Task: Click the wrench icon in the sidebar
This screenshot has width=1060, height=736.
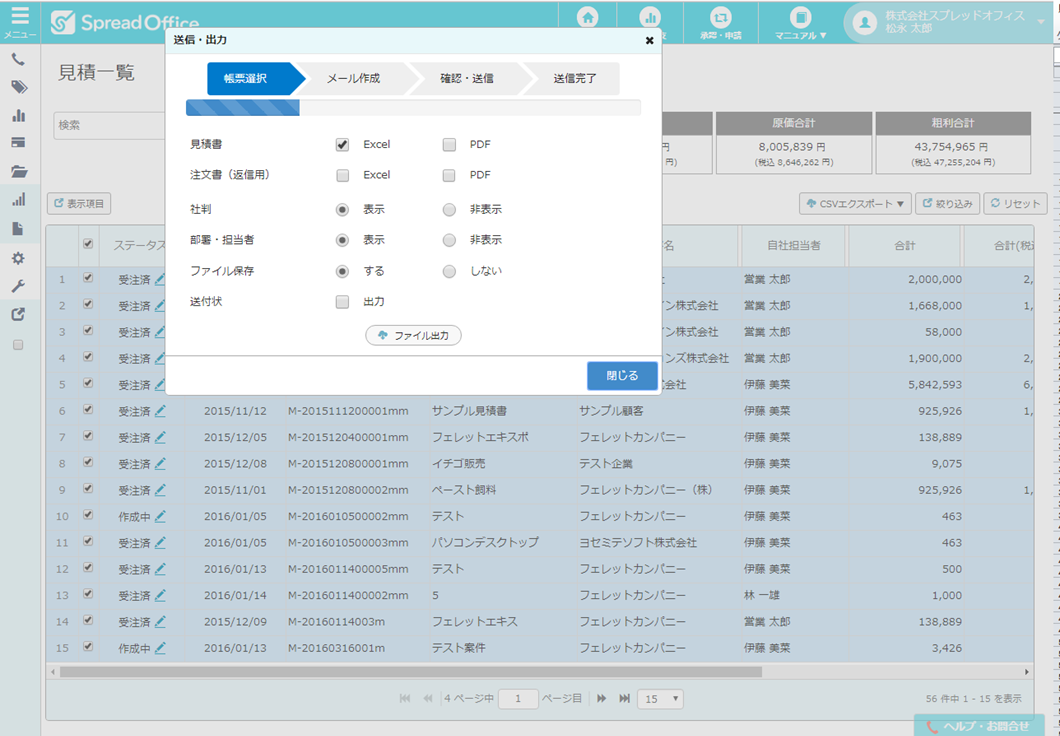Action: tap(18, 286)
